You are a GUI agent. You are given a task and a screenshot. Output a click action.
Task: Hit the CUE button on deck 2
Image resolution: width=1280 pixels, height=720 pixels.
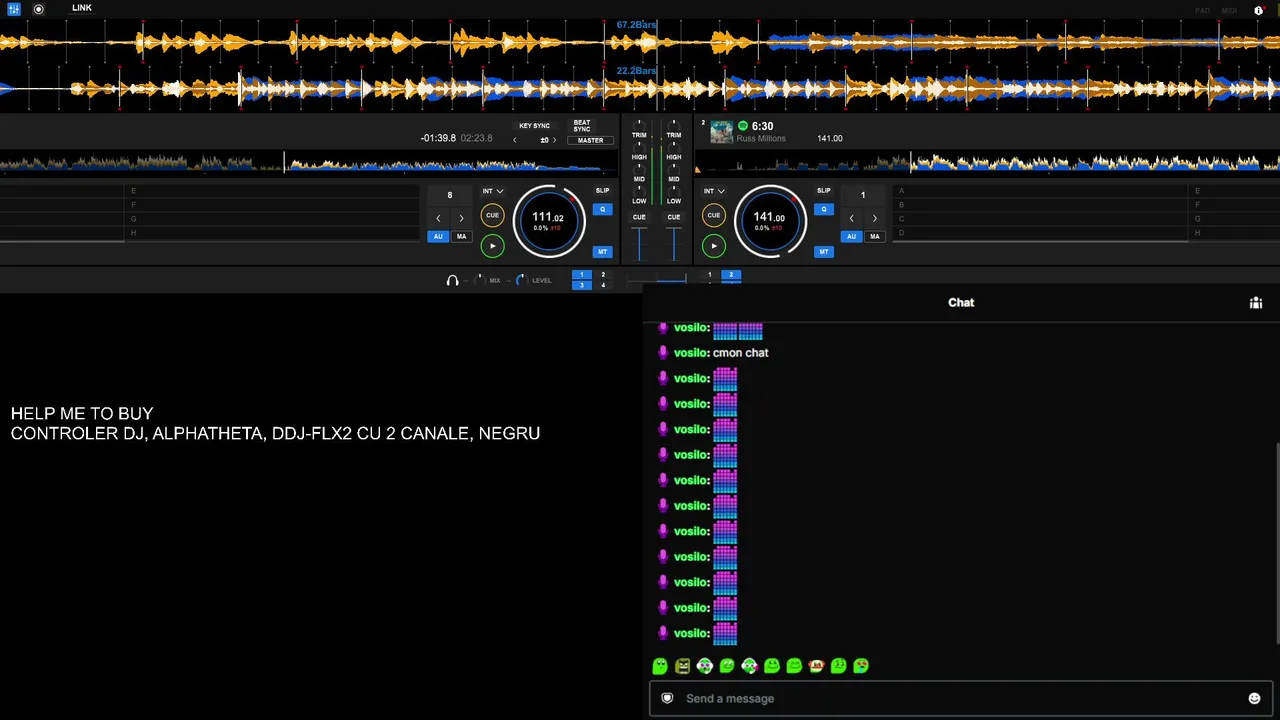pos(713,215)
